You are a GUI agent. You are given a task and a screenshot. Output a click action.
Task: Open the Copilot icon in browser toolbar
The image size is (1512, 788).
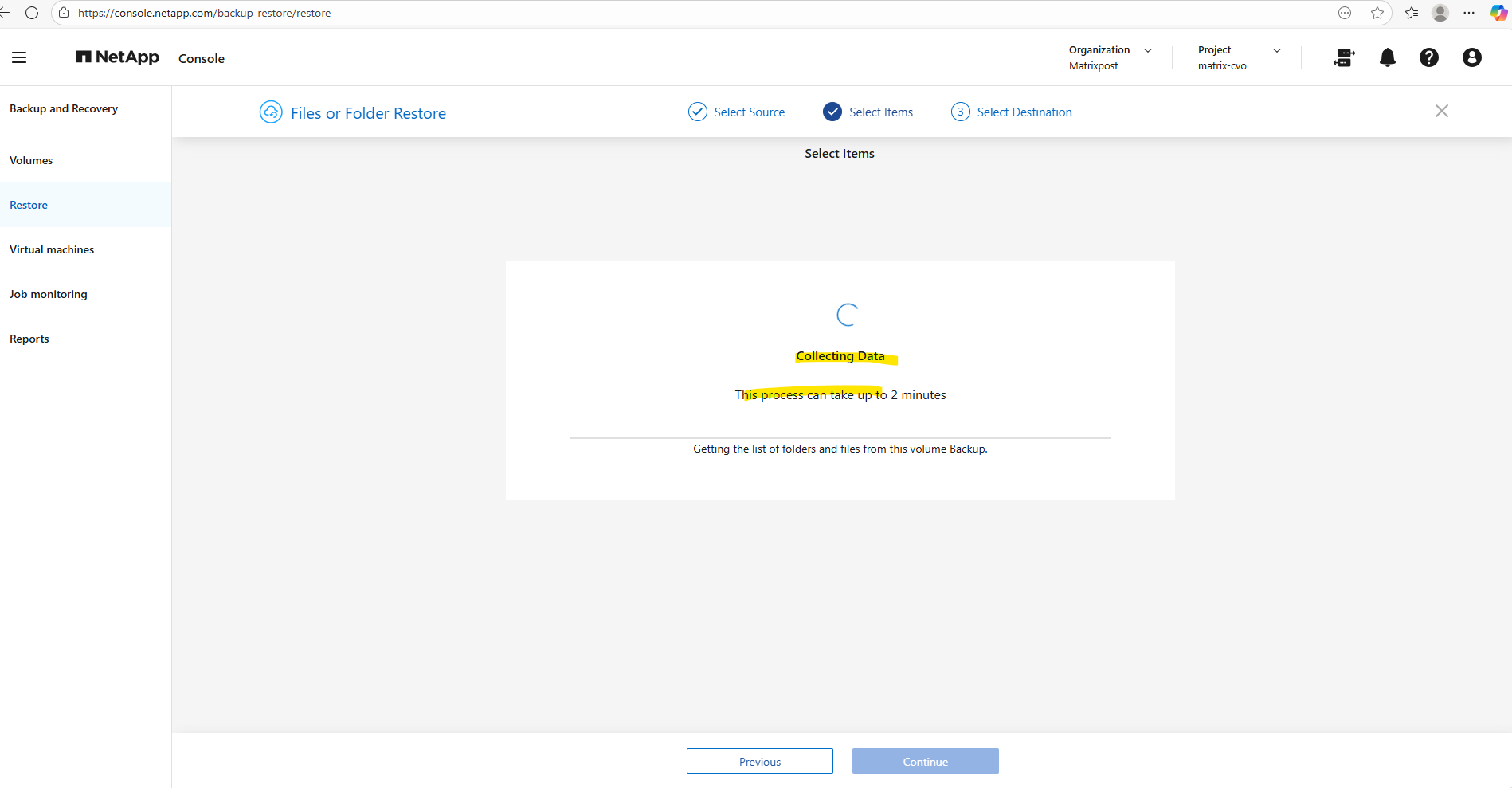click(1498, 13)
